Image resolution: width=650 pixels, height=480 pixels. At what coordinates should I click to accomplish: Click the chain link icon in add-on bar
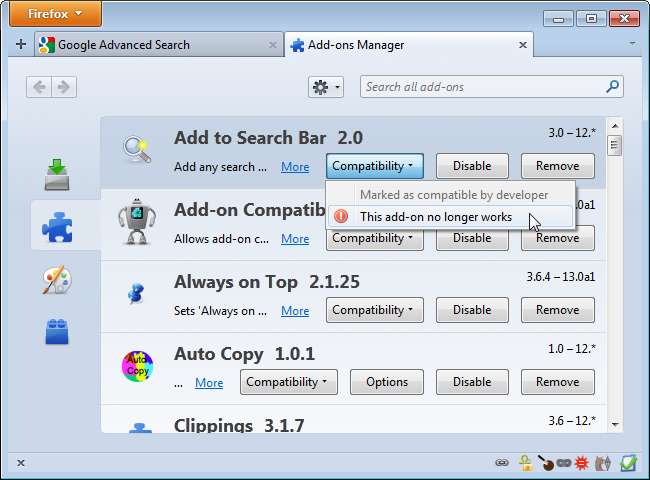502,463
